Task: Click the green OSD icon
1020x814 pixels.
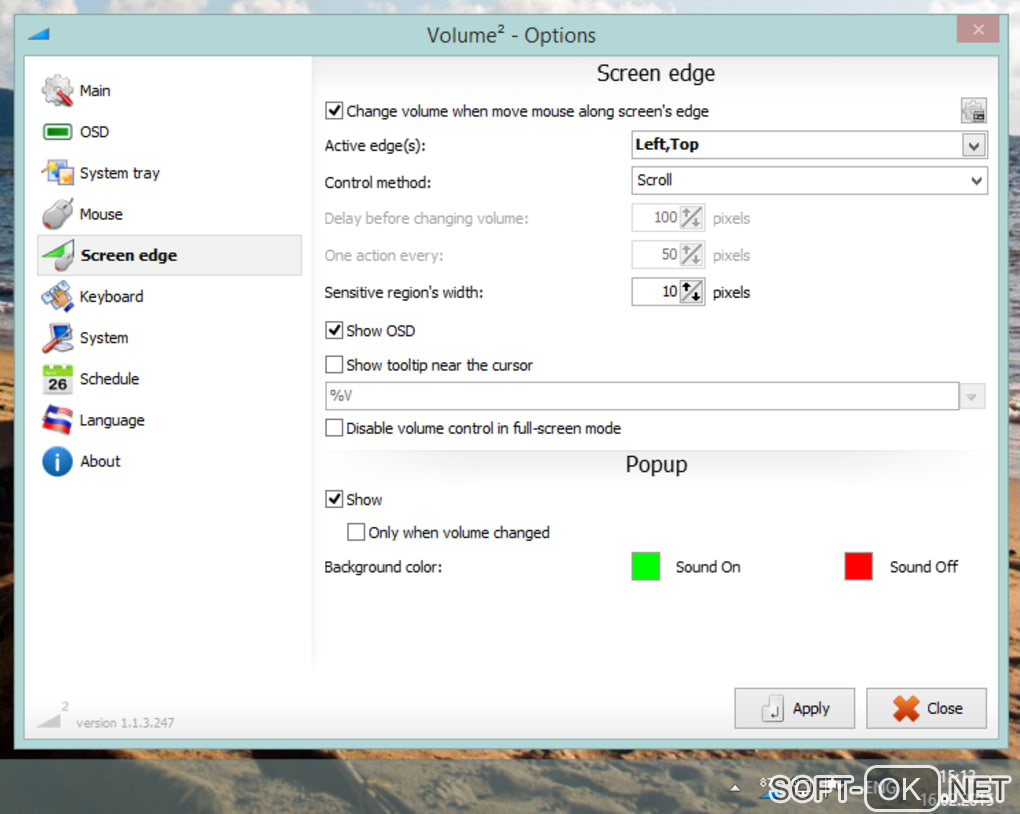Action: [57, 132]
